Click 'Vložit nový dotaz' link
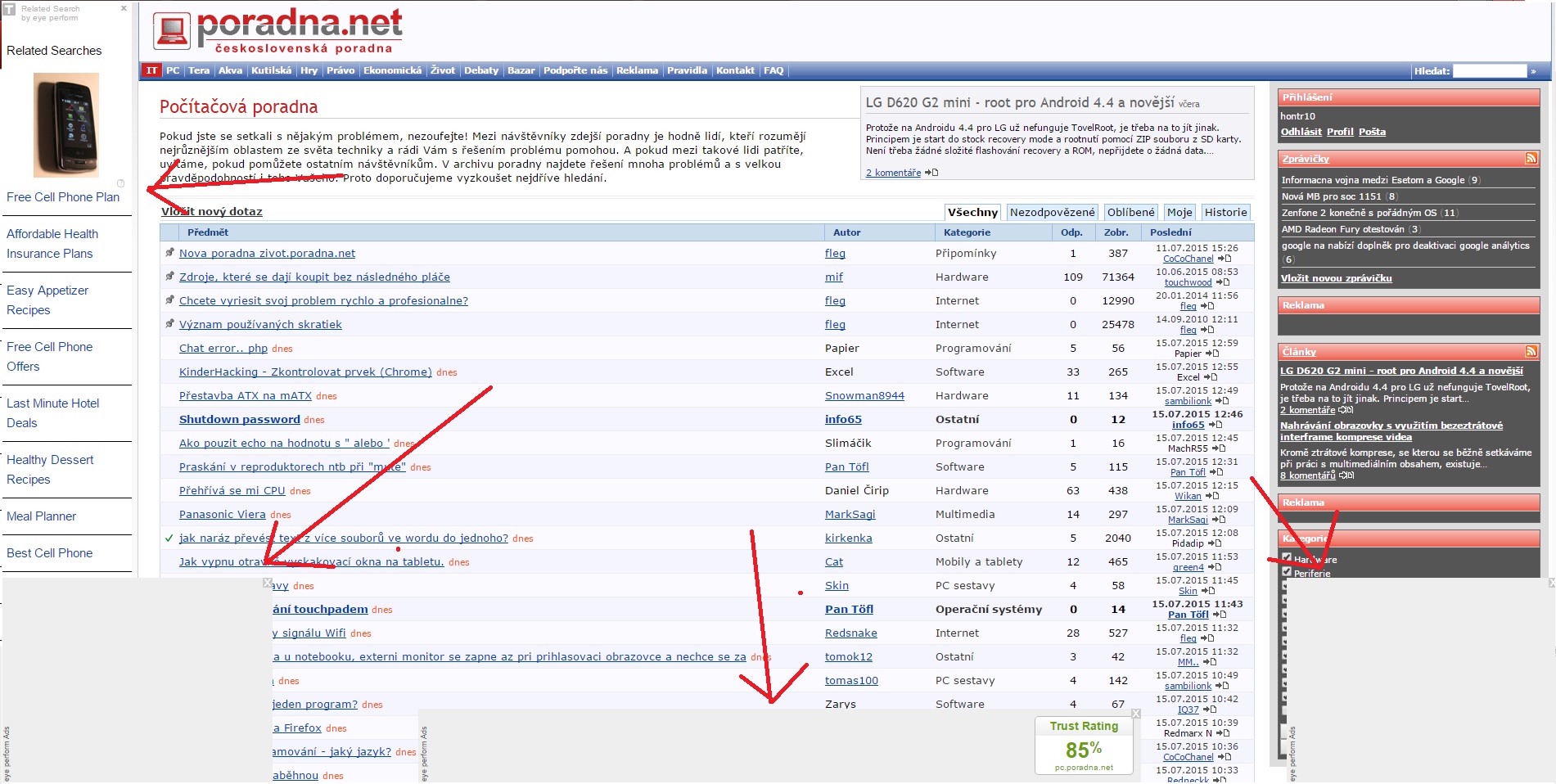 point(212,211)
